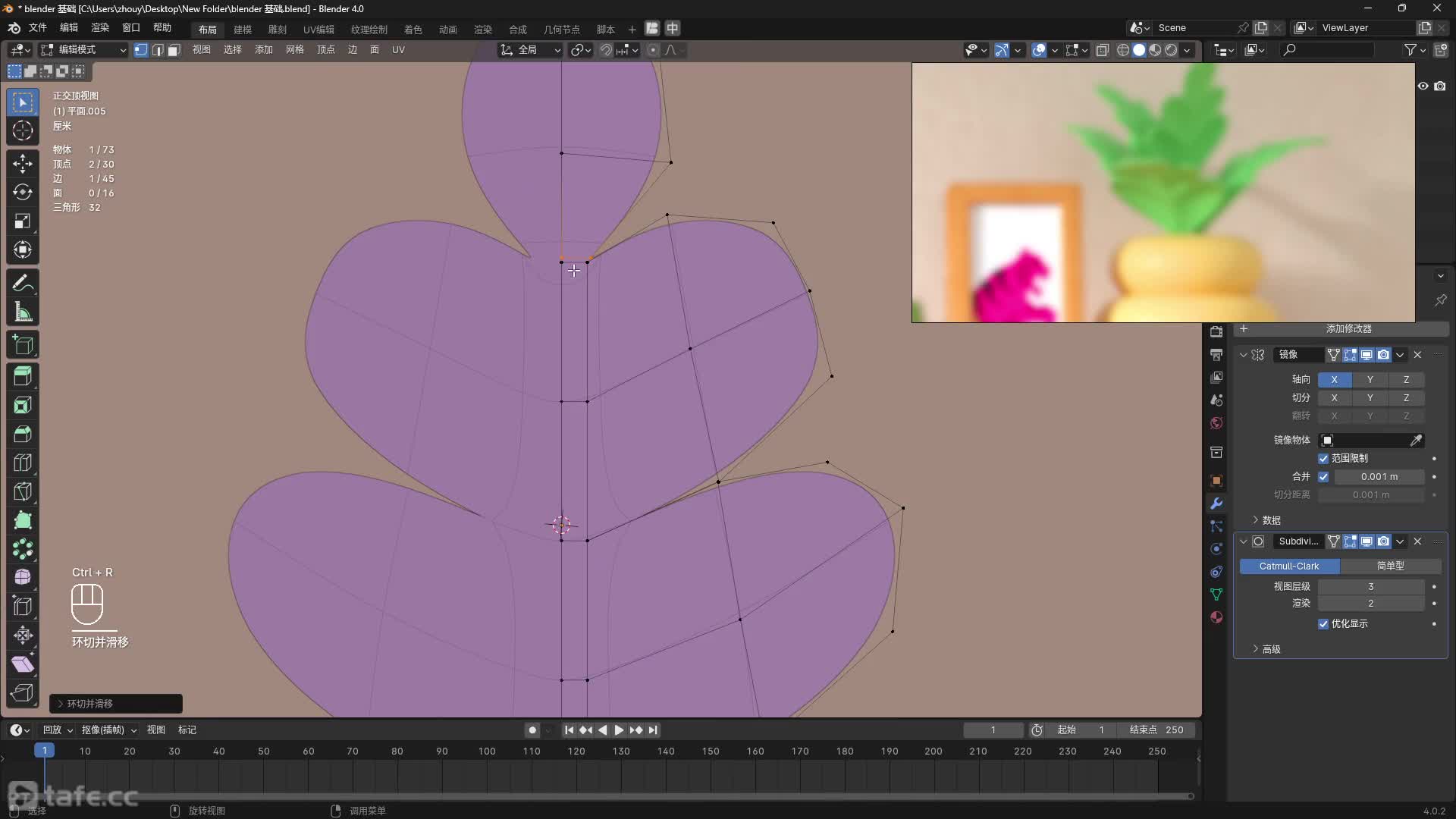Open the 网格 mesh menu

tap(295, 50)
